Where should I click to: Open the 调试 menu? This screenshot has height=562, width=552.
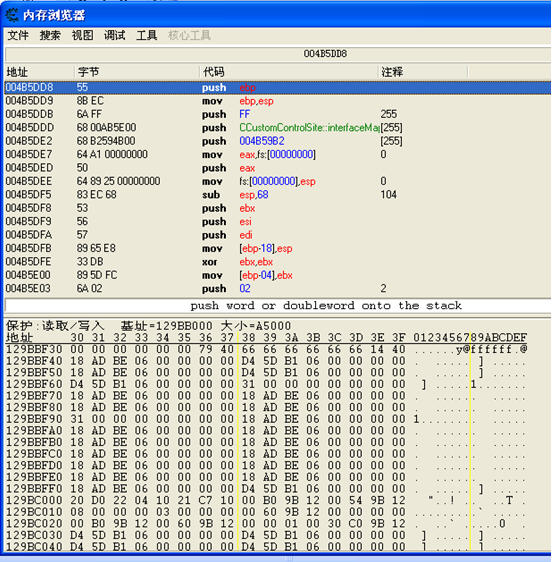coord(115,35)
